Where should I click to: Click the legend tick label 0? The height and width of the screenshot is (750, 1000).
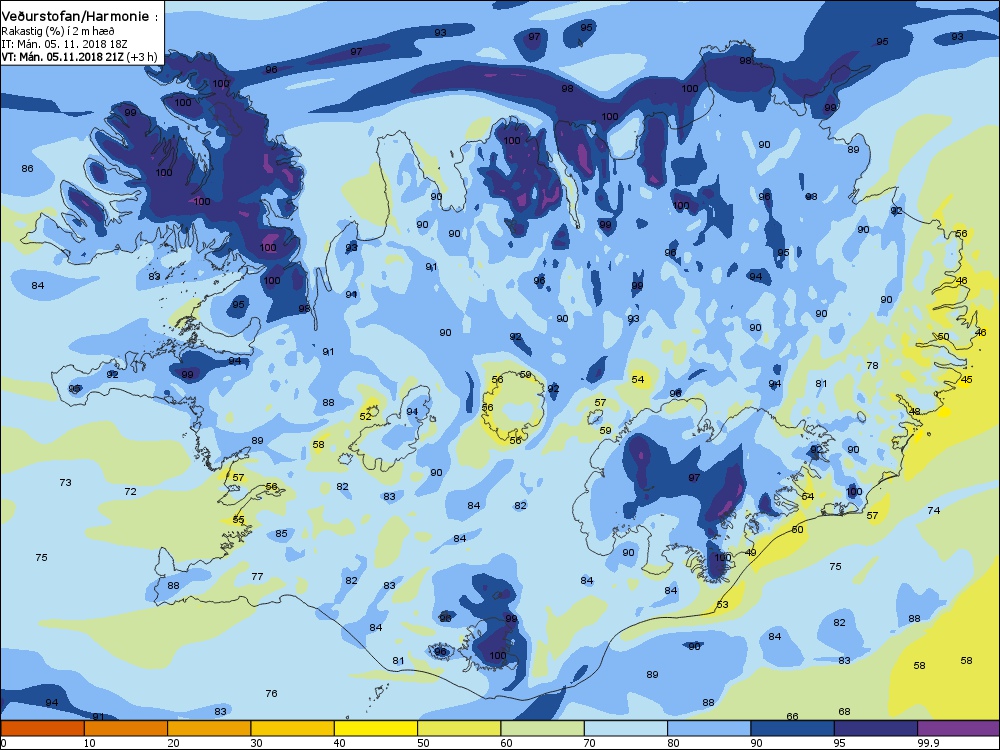tap(4, 742)
